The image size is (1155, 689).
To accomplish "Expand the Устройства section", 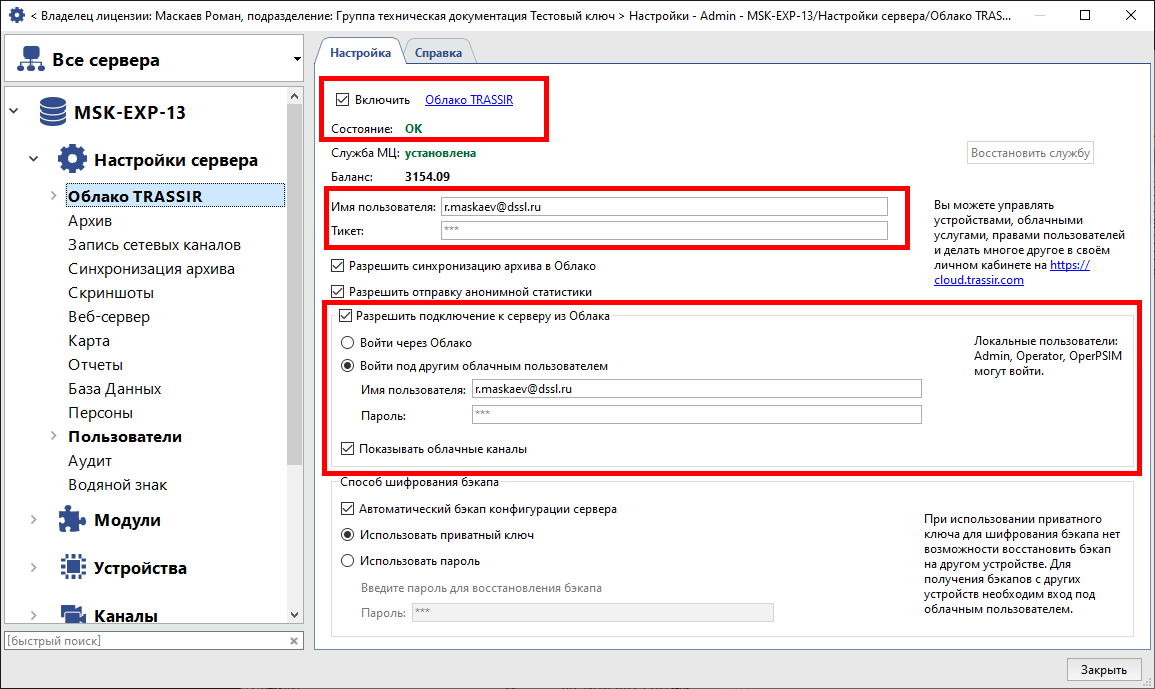I will click(34, 567).
